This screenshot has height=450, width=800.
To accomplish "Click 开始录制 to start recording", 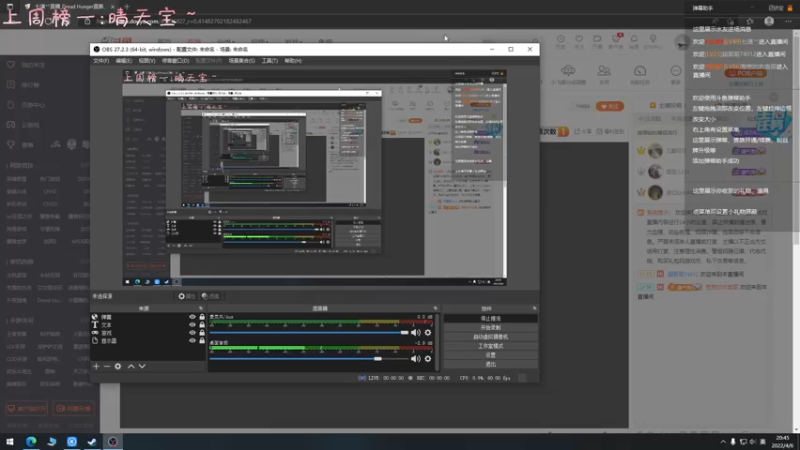I will pos(490,328).
